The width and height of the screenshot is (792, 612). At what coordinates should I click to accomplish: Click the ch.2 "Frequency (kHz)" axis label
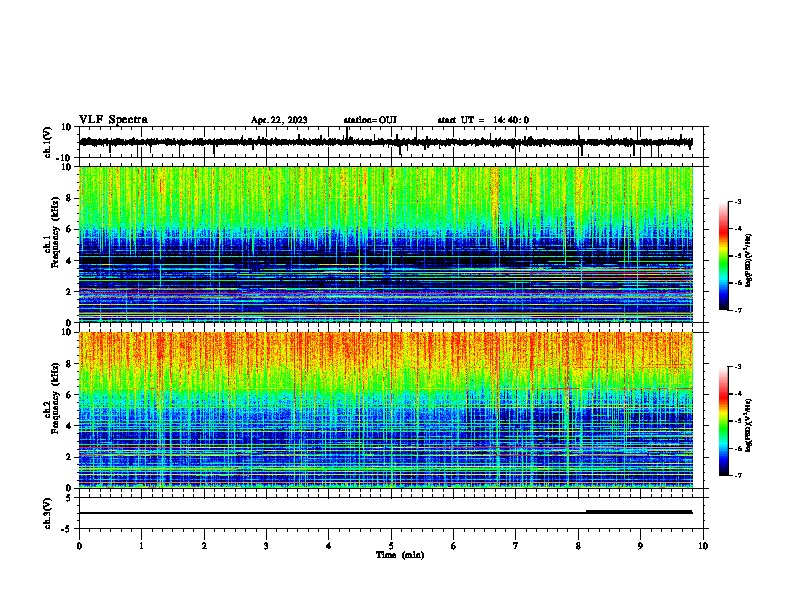[x=55, y=398]
